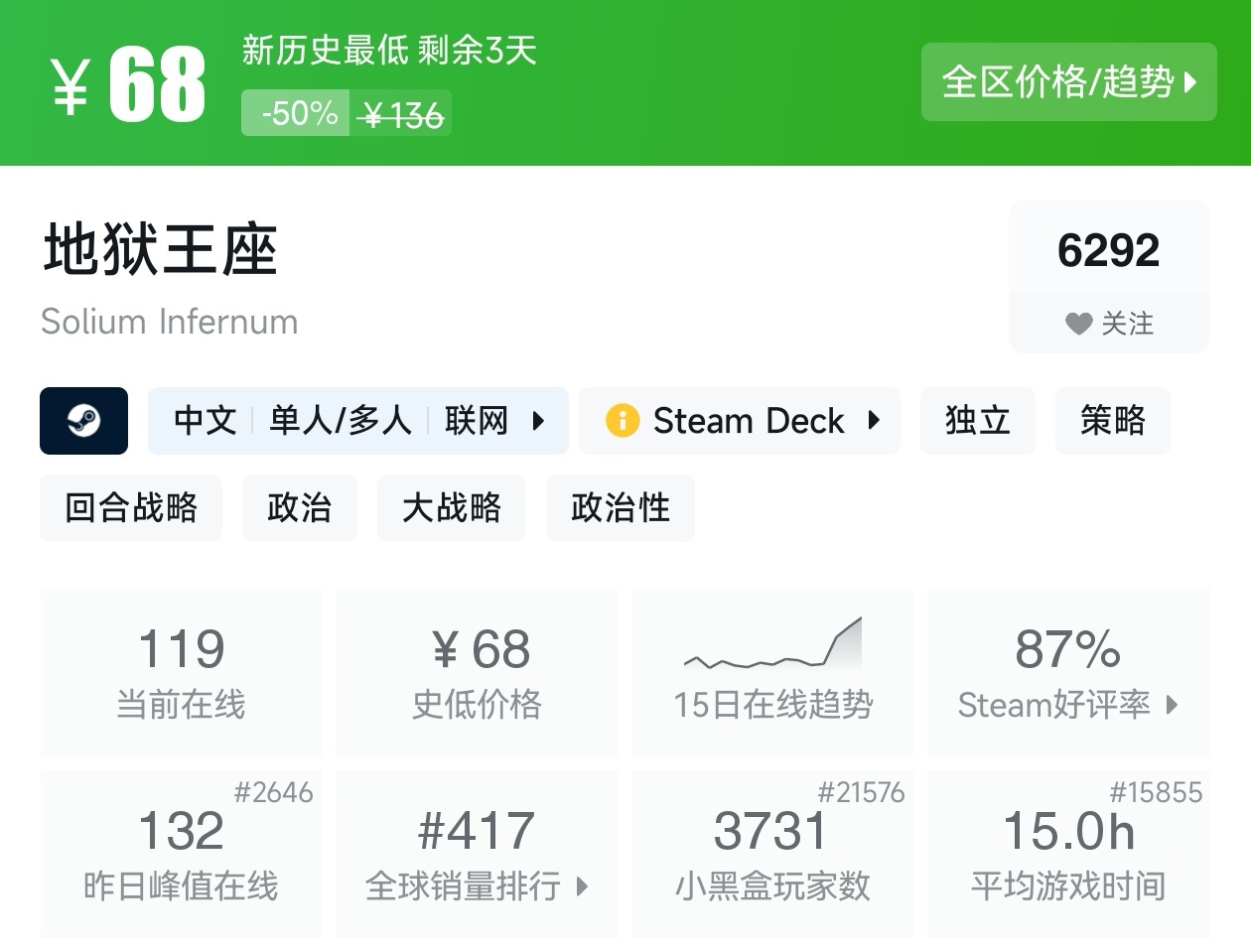This screenshot has width=1251, height=952.
Task: Open the 大战略 tag
Action: click(452, 508)
